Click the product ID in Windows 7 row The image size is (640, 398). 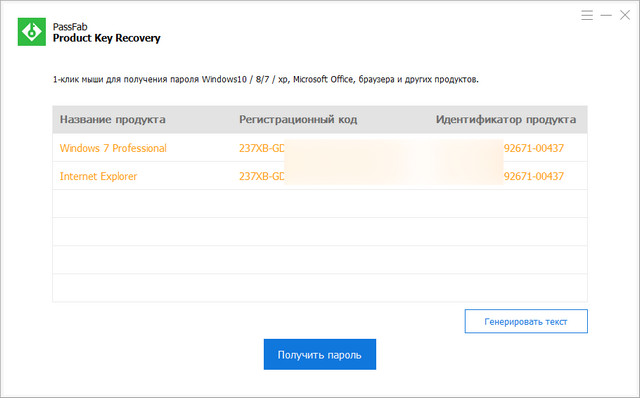[x=534, y=148]
